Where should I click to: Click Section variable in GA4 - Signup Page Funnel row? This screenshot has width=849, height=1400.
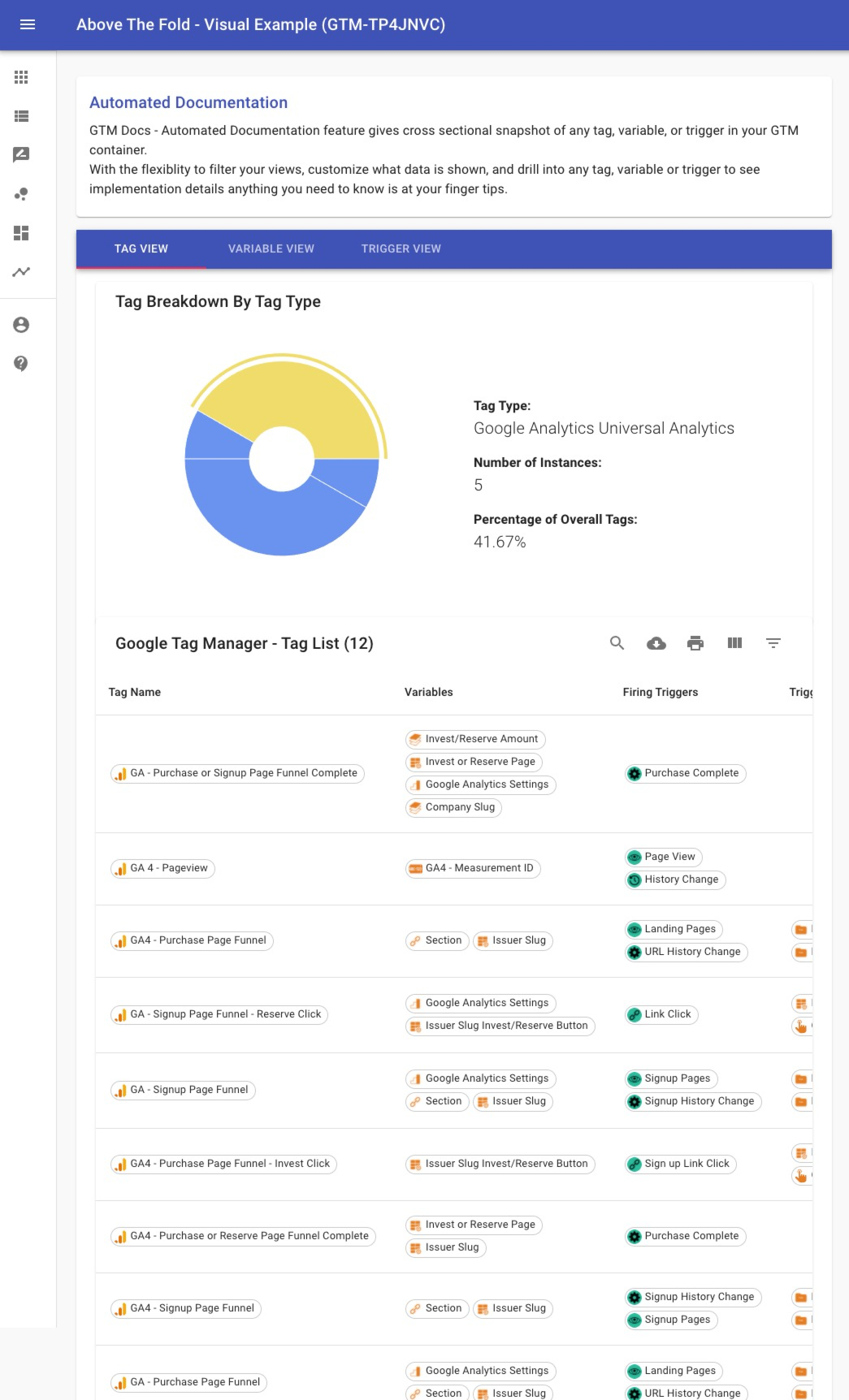437,1308
